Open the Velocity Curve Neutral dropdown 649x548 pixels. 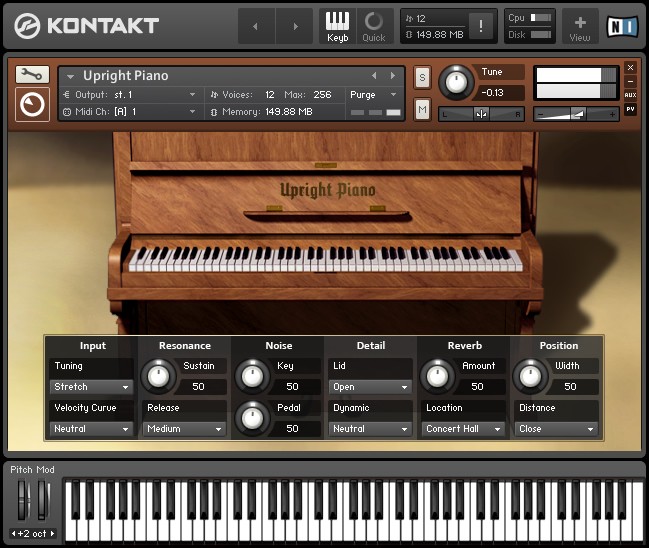(91, 429)
